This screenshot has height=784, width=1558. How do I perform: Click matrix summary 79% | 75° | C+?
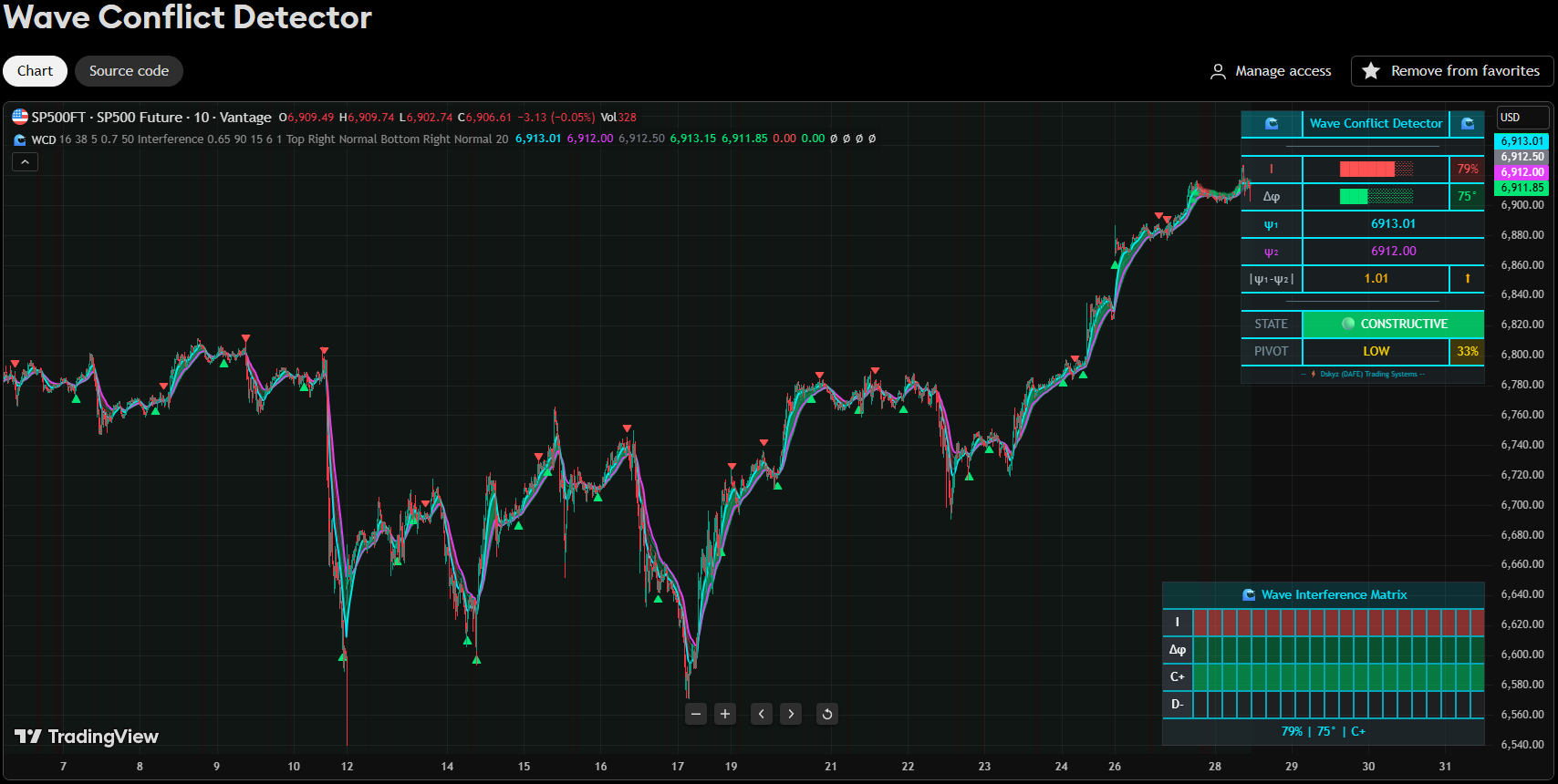[x=1323, y=731]
